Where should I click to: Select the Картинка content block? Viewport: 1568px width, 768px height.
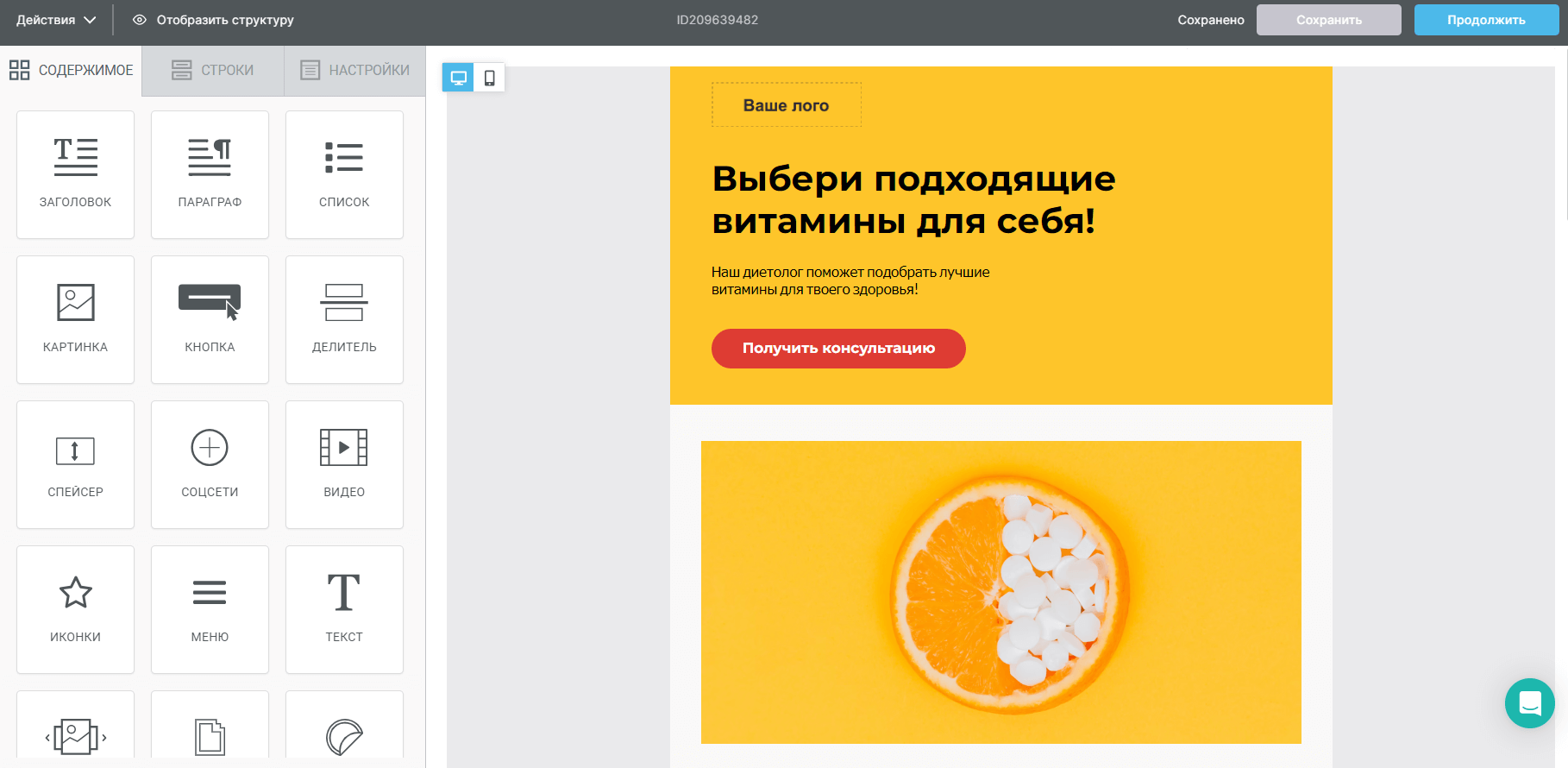[x=75, y=319]
